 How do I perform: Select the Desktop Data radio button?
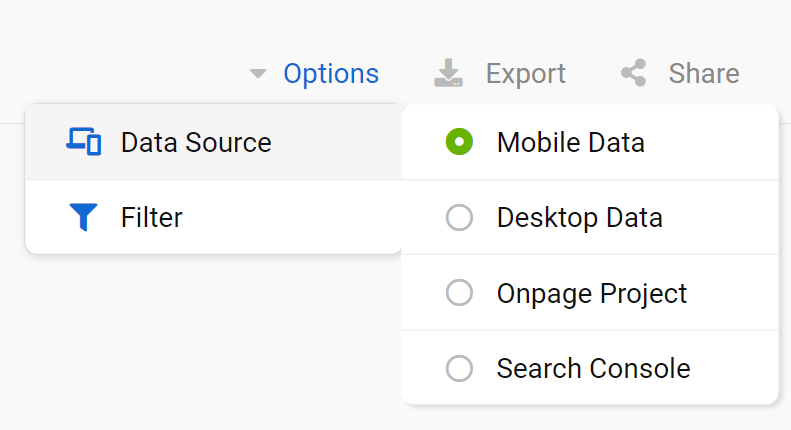pyautogui.click(x=459, y=218)
